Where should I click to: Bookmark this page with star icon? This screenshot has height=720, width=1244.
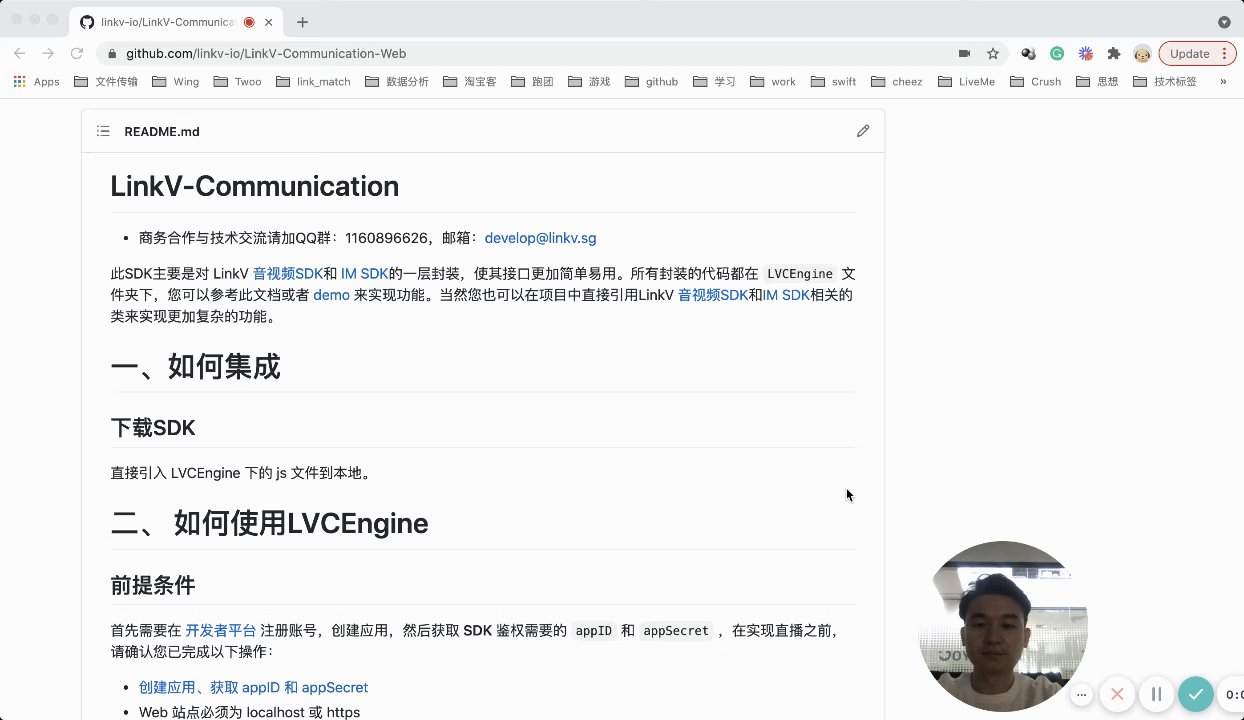tap(992, 54)
